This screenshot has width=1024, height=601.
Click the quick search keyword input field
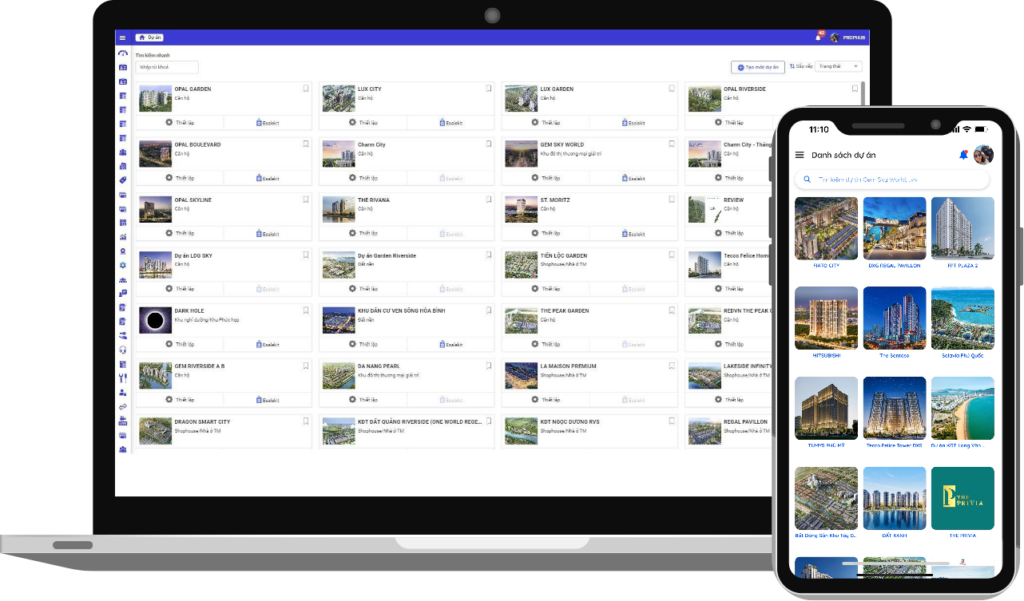(x=167, y=67)
